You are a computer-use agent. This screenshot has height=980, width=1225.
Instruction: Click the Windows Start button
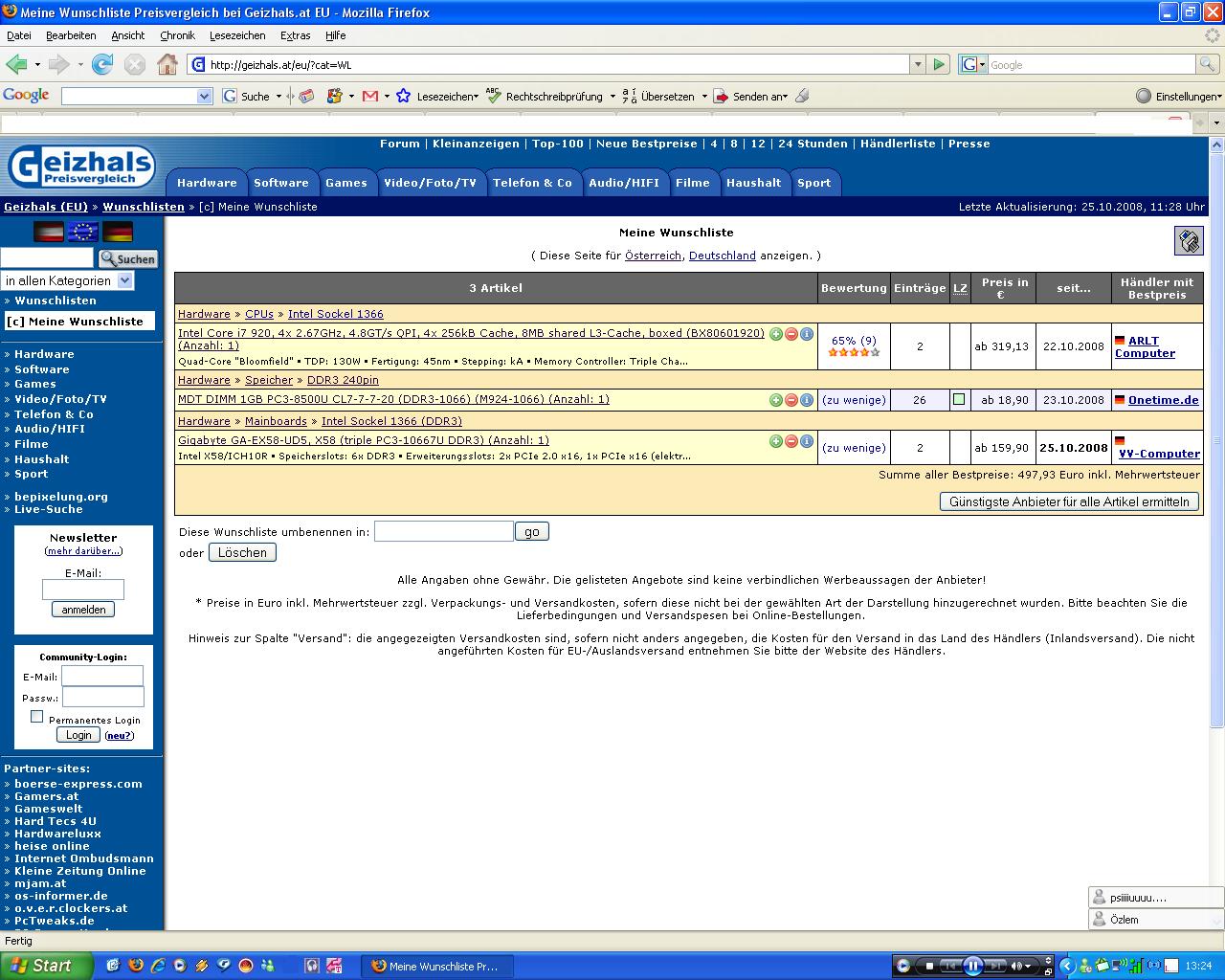click(x=46, y=966)
